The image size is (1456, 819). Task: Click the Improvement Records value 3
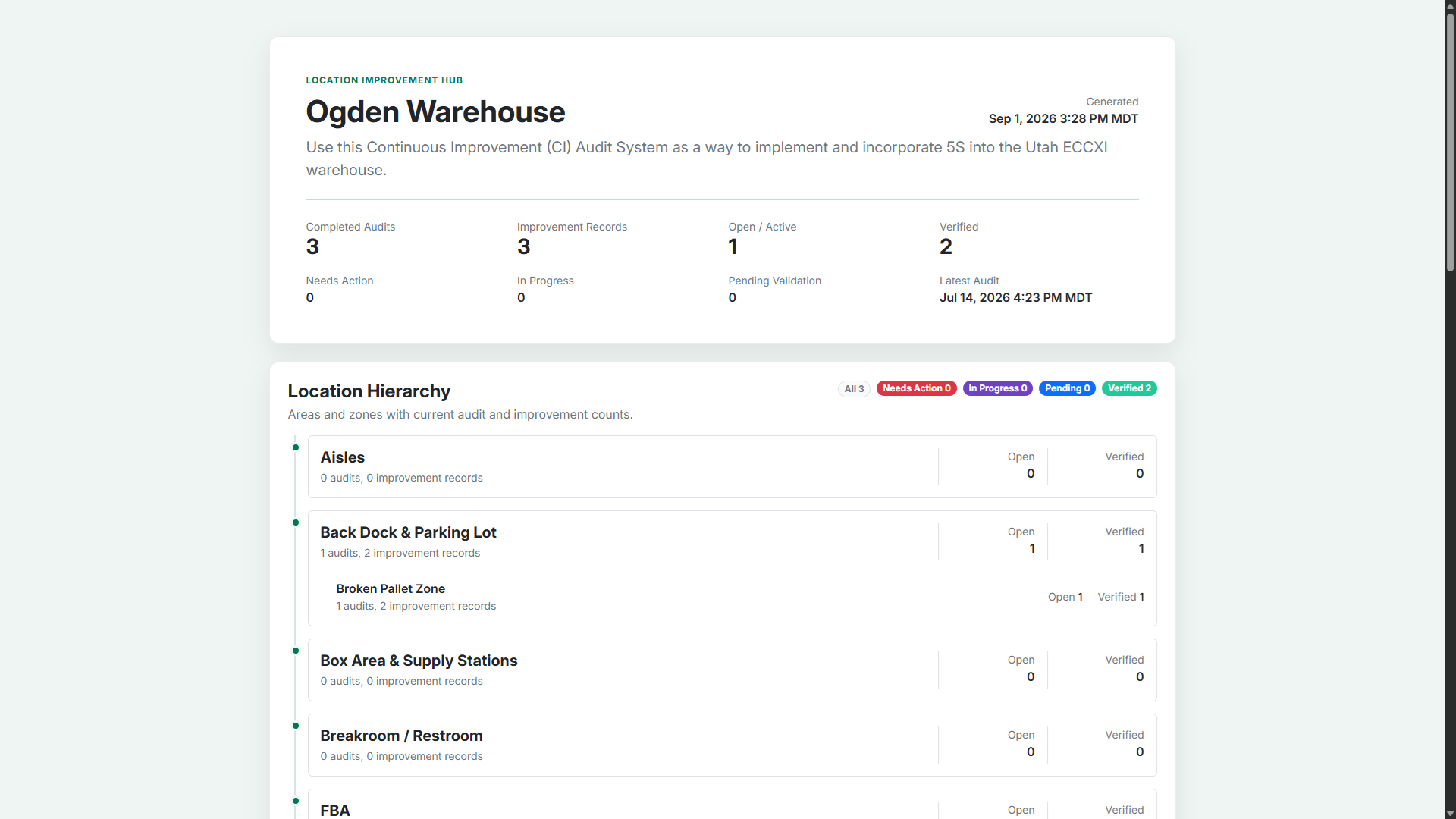click(523, 246)
